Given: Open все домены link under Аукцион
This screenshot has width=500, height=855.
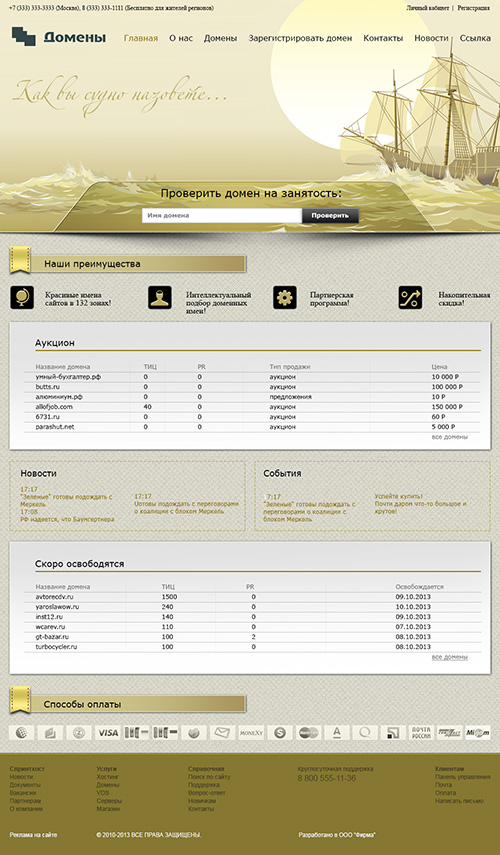Looking at the screenshot, I should point(450,437).
